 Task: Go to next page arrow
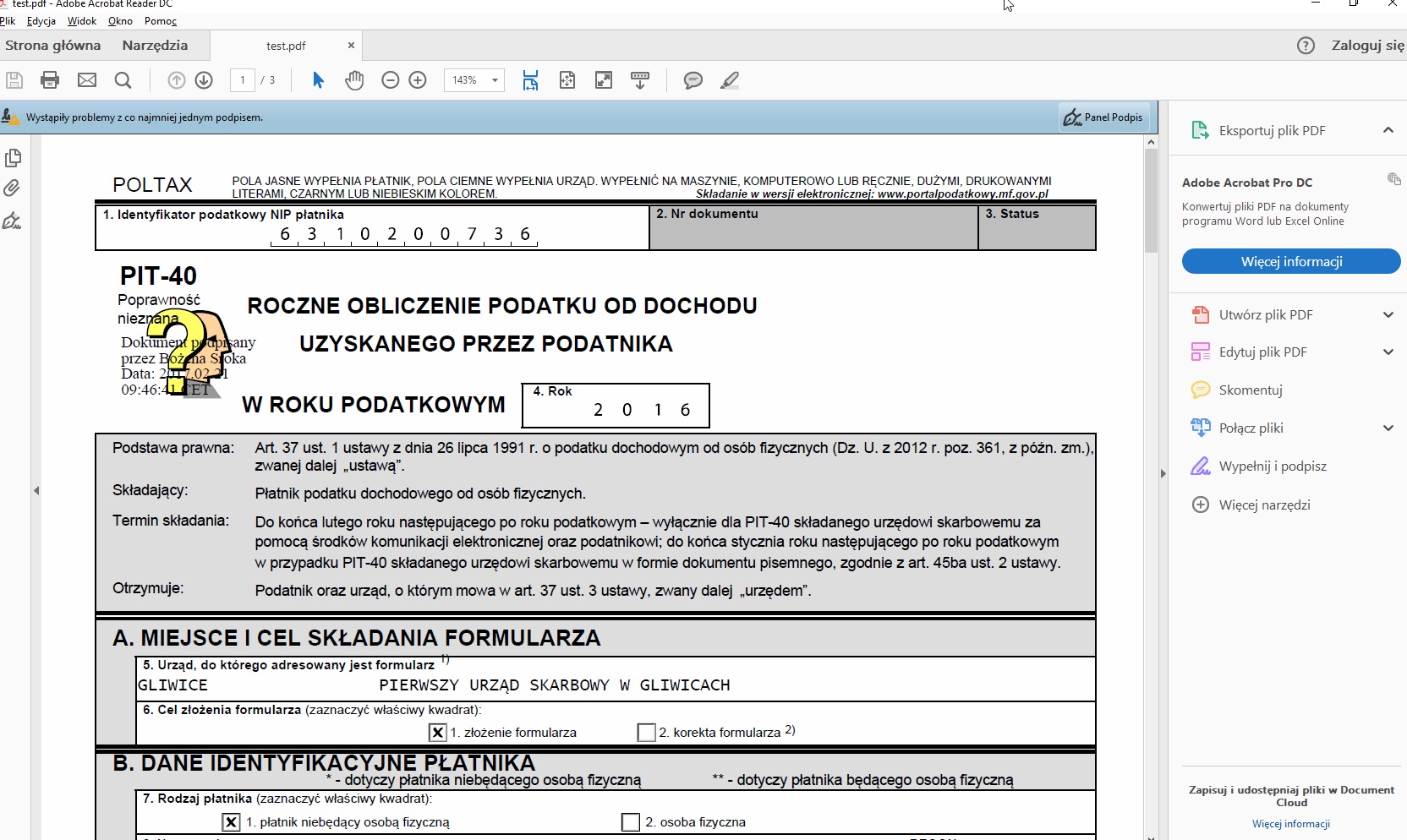(x=204, y=80)
